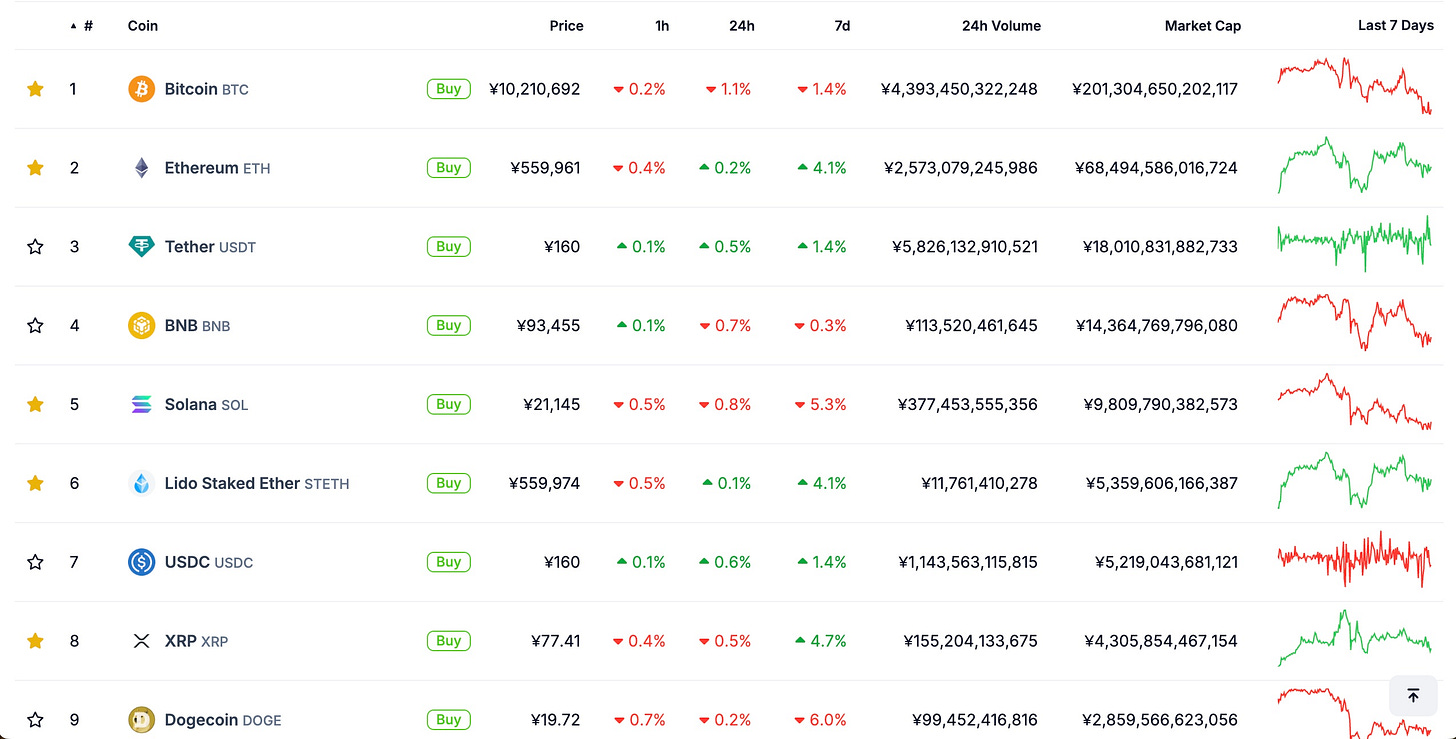Sort by 7d change header
This screenshot has height=739, width=1456.
842,26
